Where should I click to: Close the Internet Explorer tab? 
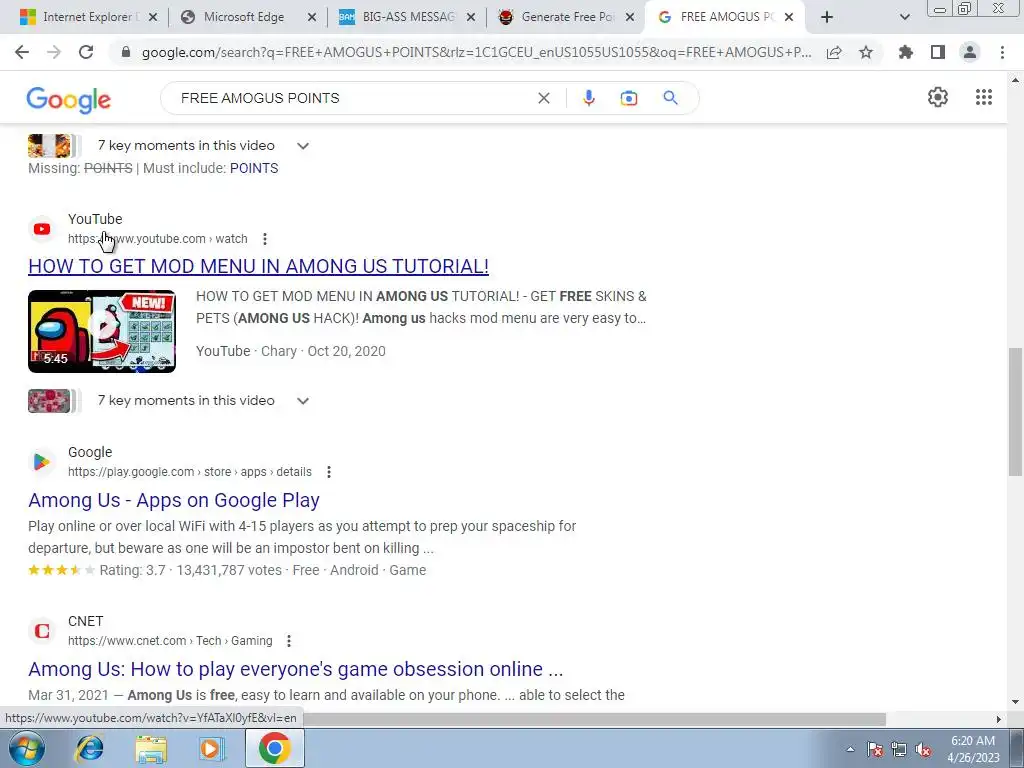(153, 18)
